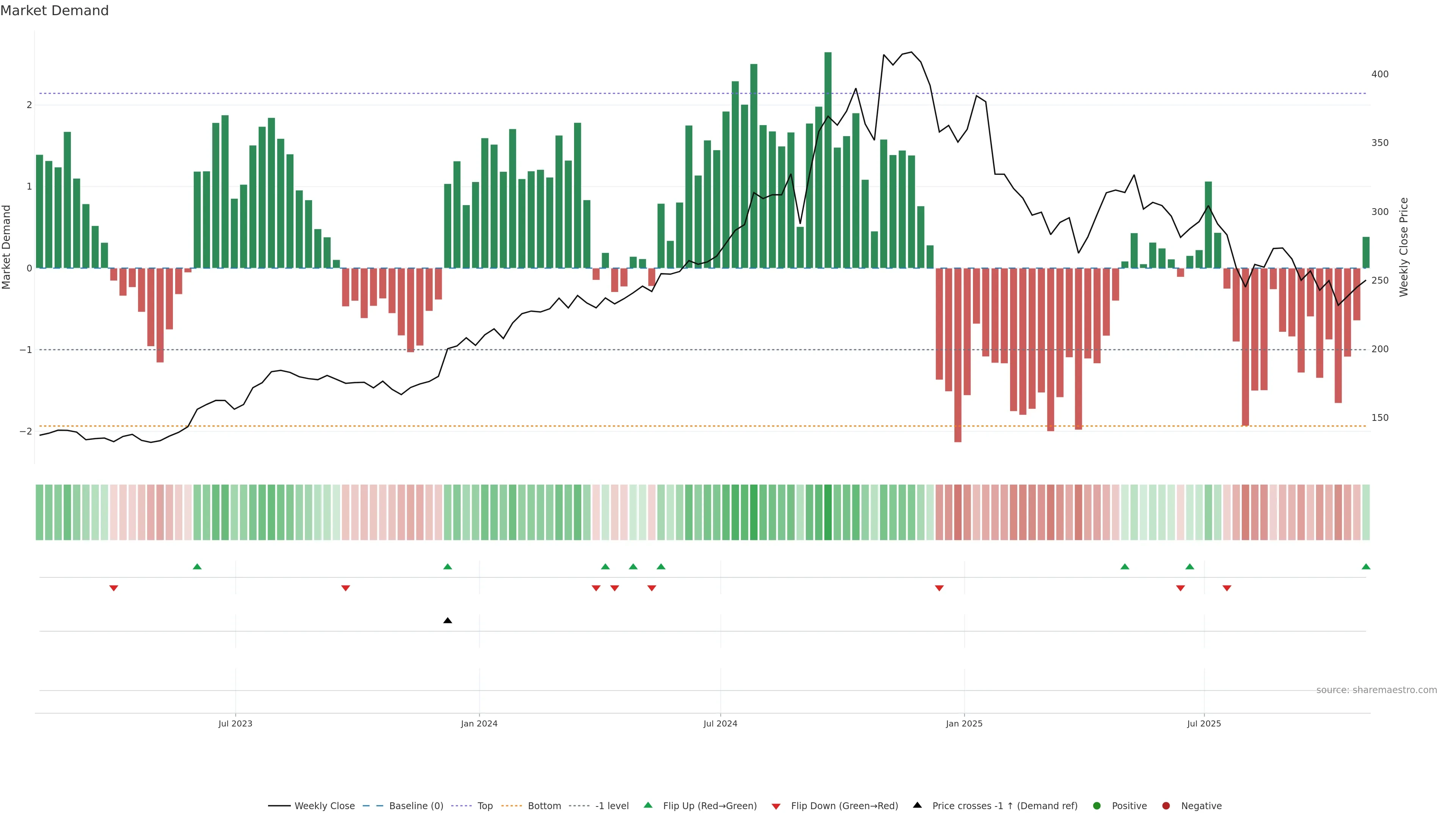Screen dimensions: 1456x819
Task: Click the source: sharemaestro.com text
Action: (x=1376, y=690)
